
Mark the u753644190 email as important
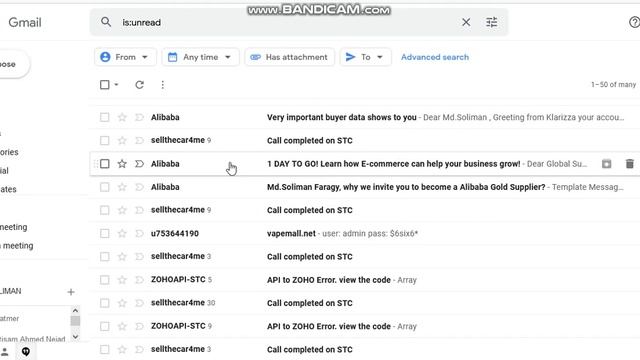(x=139, y=233)
